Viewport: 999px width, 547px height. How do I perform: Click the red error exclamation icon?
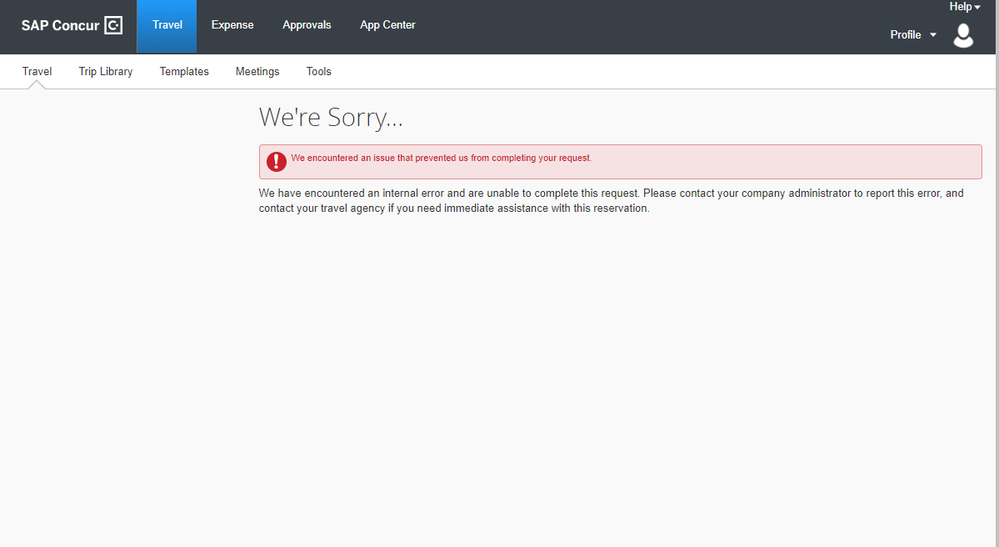point(277,162)
